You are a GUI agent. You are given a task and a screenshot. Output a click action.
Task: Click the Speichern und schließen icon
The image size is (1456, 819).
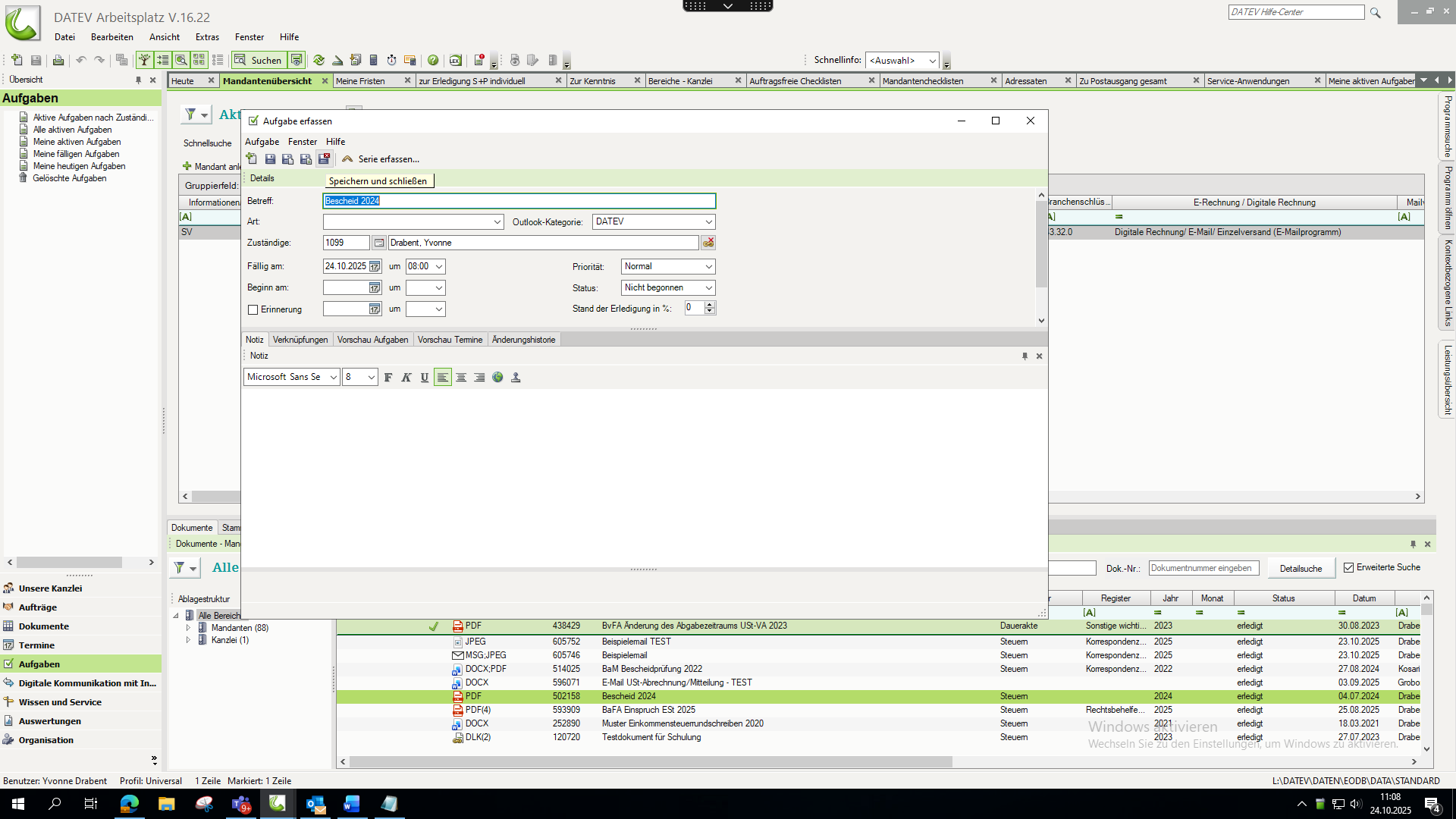click(325, 158)
